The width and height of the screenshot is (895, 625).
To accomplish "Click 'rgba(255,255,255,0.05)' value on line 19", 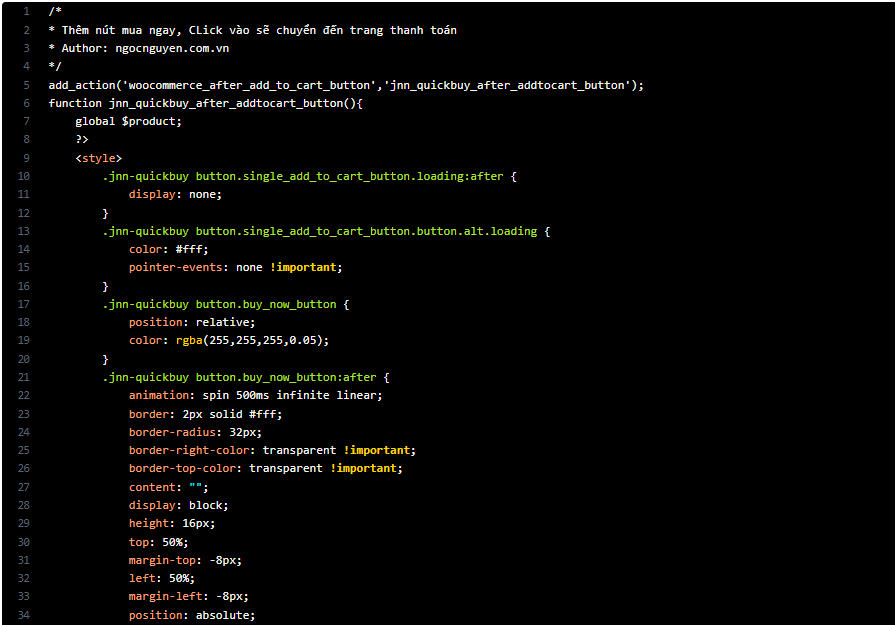I will tap(249, 341).
